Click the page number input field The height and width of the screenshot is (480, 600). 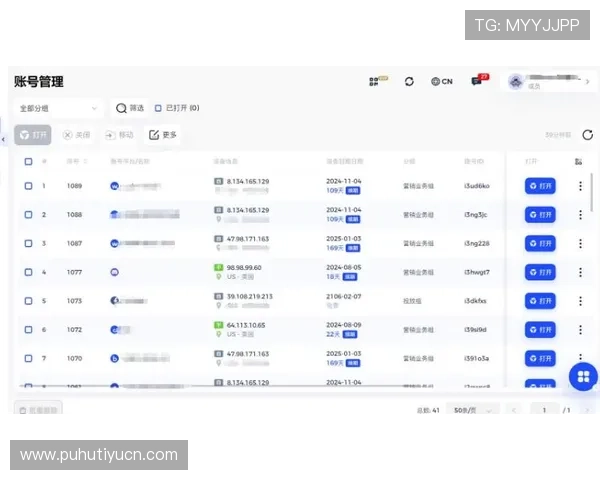tap(544, 410)
